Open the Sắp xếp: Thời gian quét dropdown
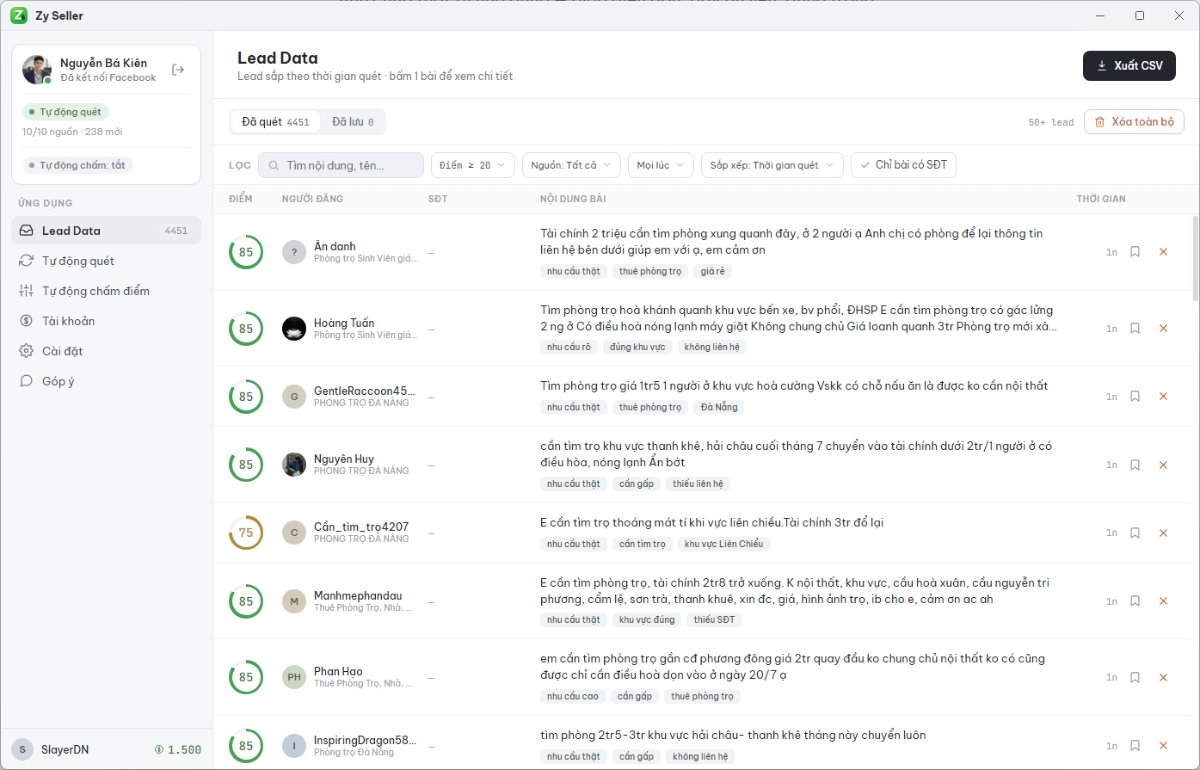 click(772, 165)
